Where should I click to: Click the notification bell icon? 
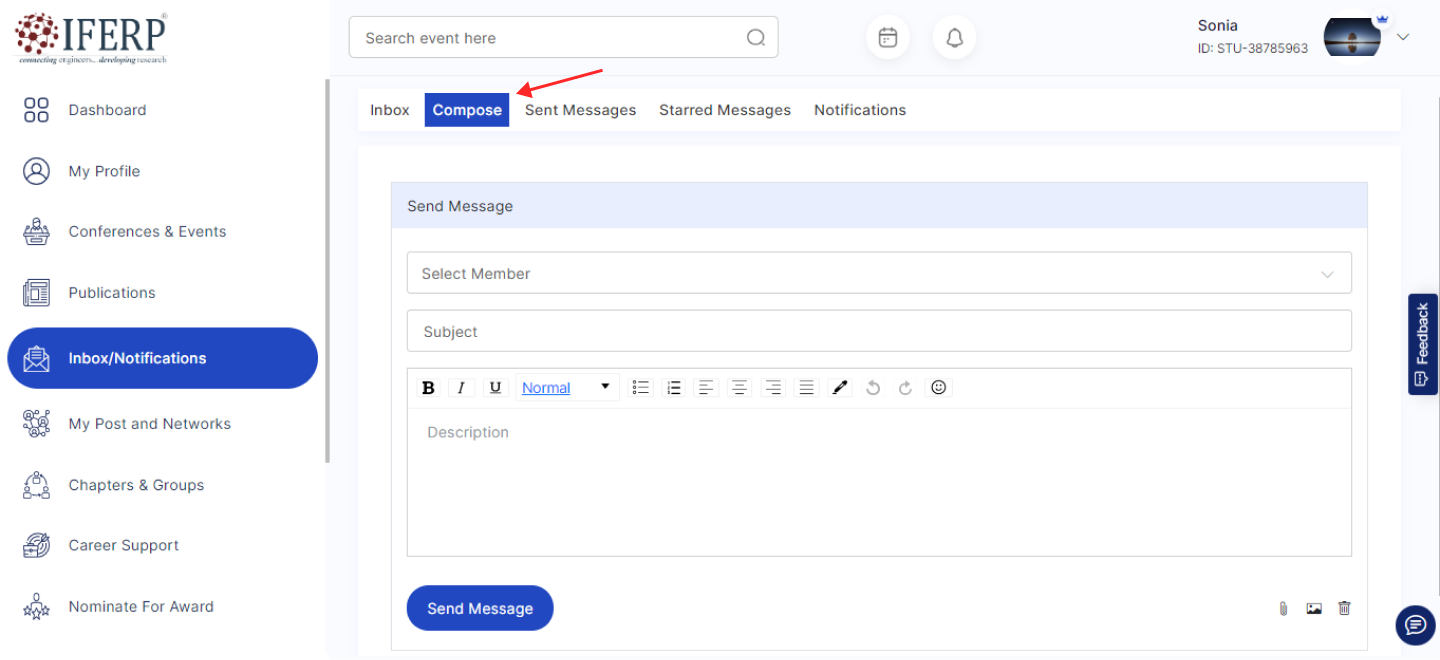954,38
